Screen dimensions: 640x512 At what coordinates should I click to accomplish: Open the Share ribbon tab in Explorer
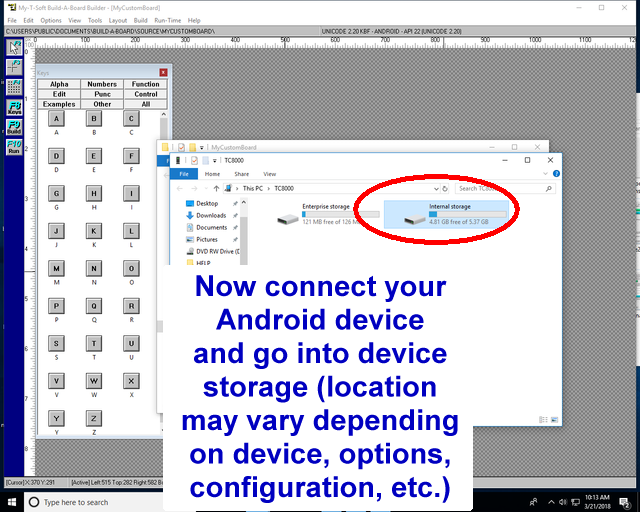tap(240, 174)
